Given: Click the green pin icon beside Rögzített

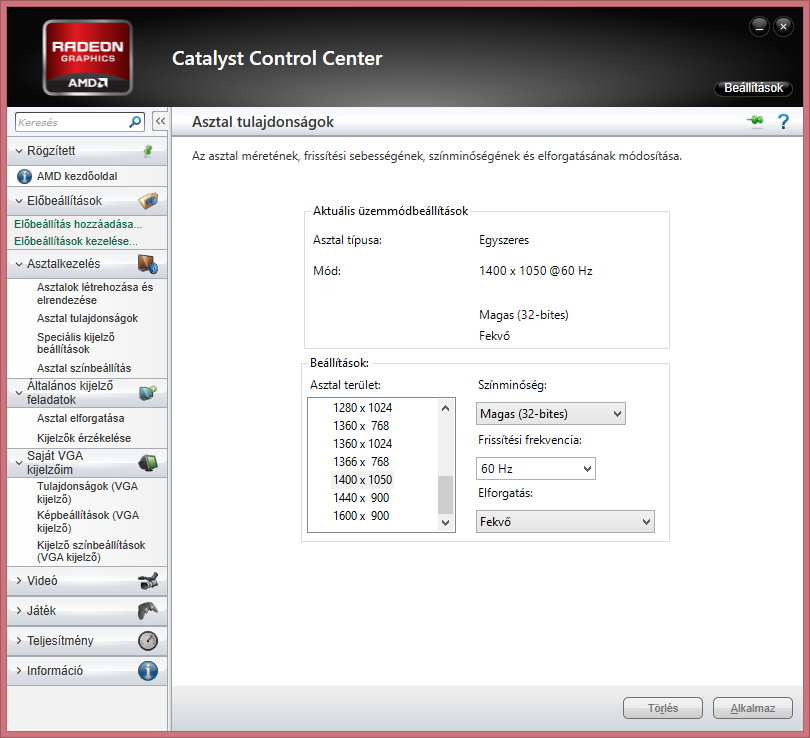Looking at the screenshot, I should [x=148, y=151].
